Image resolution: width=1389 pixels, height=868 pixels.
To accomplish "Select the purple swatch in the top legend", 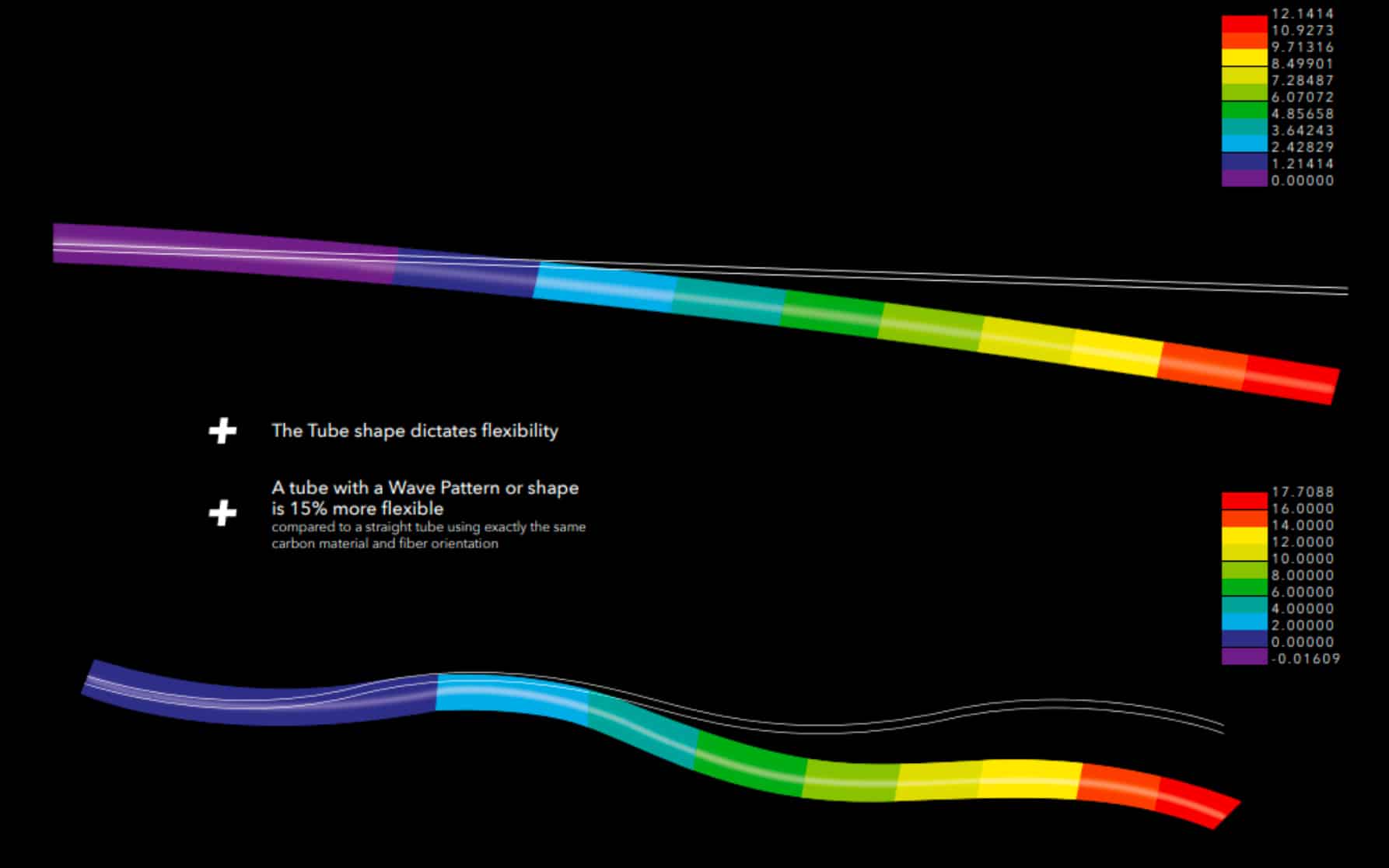I will tap(1244, 179).
